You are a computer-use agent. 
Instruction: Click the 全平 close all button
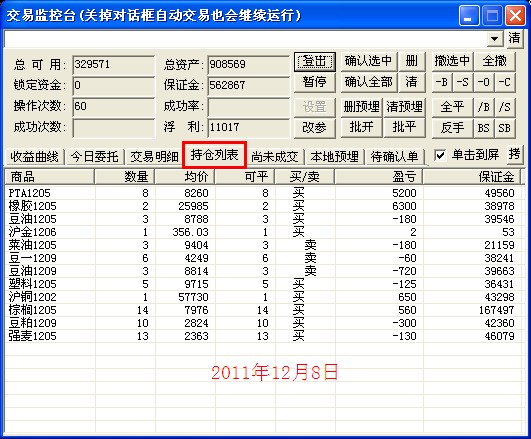coord(452,107)
